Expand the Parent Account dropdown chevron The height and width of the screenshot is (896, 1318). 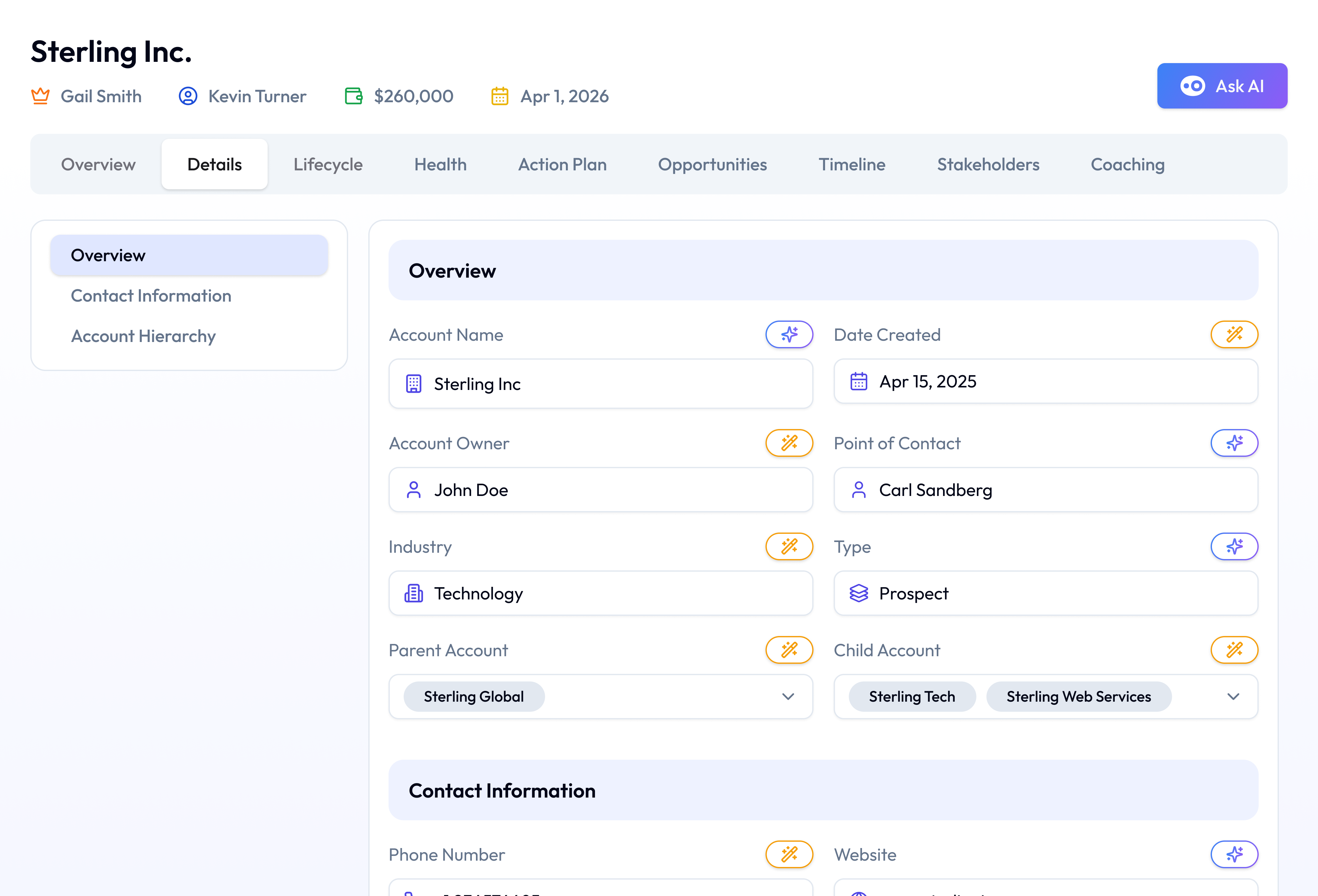tap(788, 696)
